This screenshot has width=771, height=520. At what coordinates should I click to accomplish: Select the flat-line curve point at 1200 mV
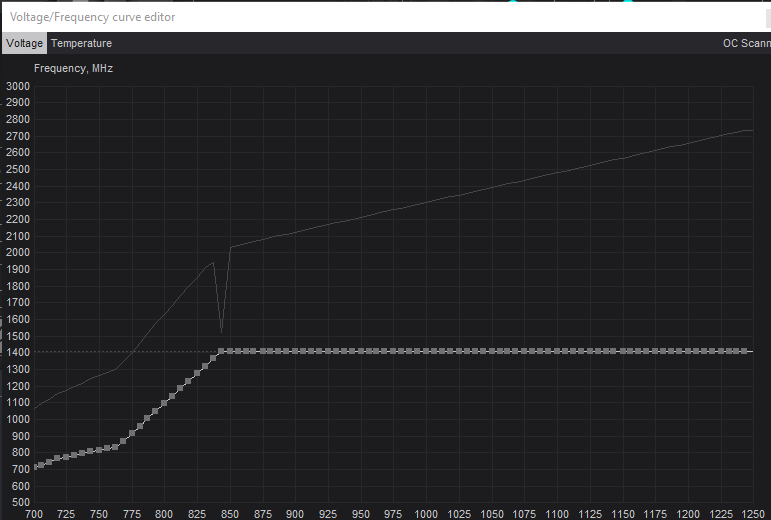(x=687, y=351)
